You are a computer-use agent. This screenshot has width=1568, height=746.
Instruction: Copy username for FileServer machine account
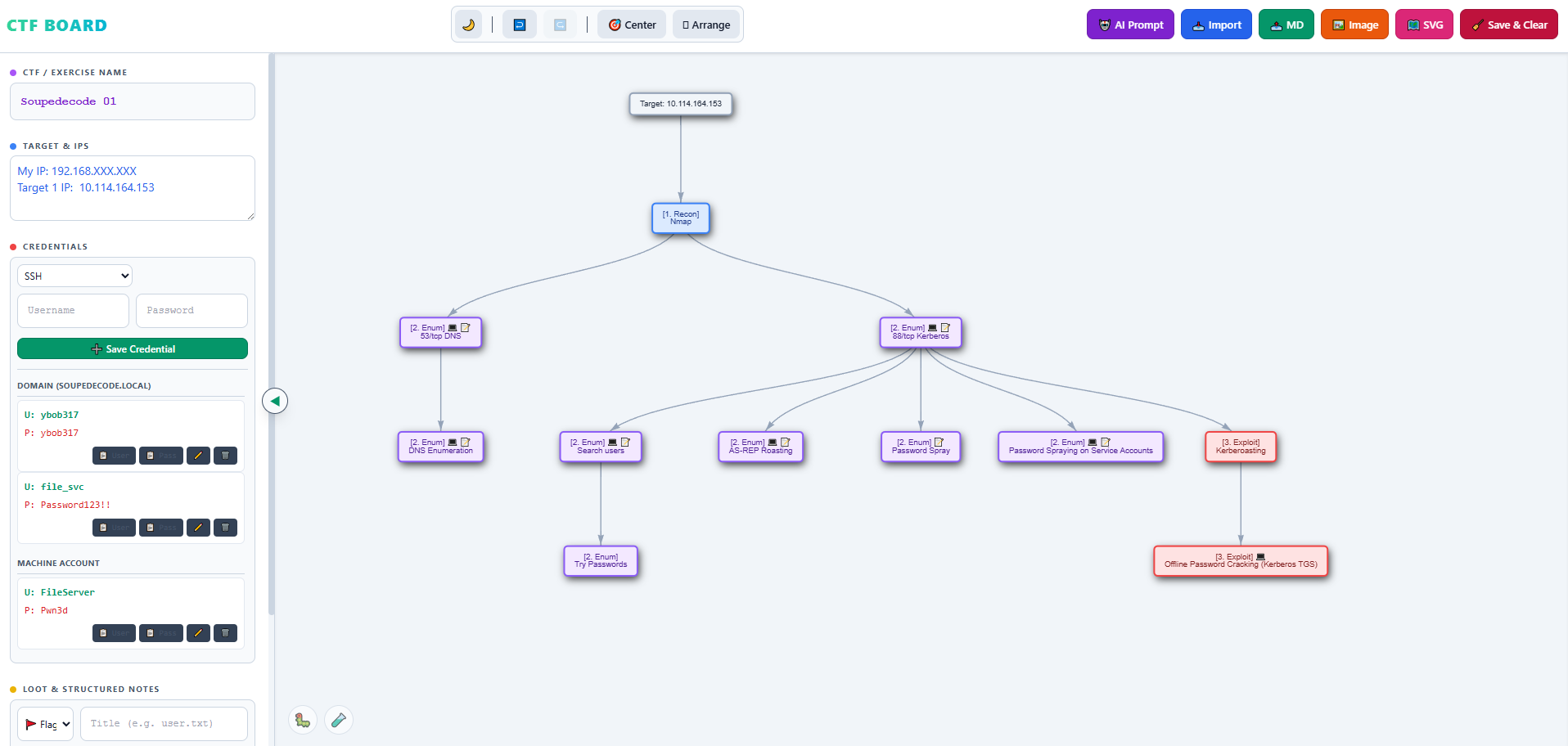click(x=114, y=633)
